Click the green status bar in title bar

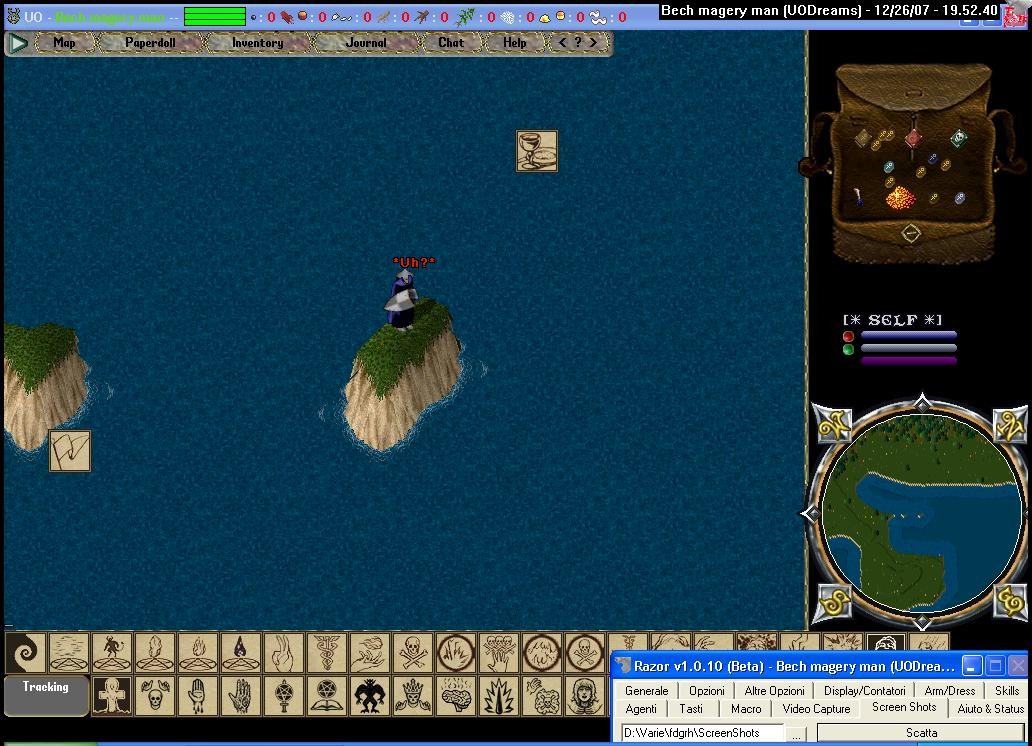[215, 16]
